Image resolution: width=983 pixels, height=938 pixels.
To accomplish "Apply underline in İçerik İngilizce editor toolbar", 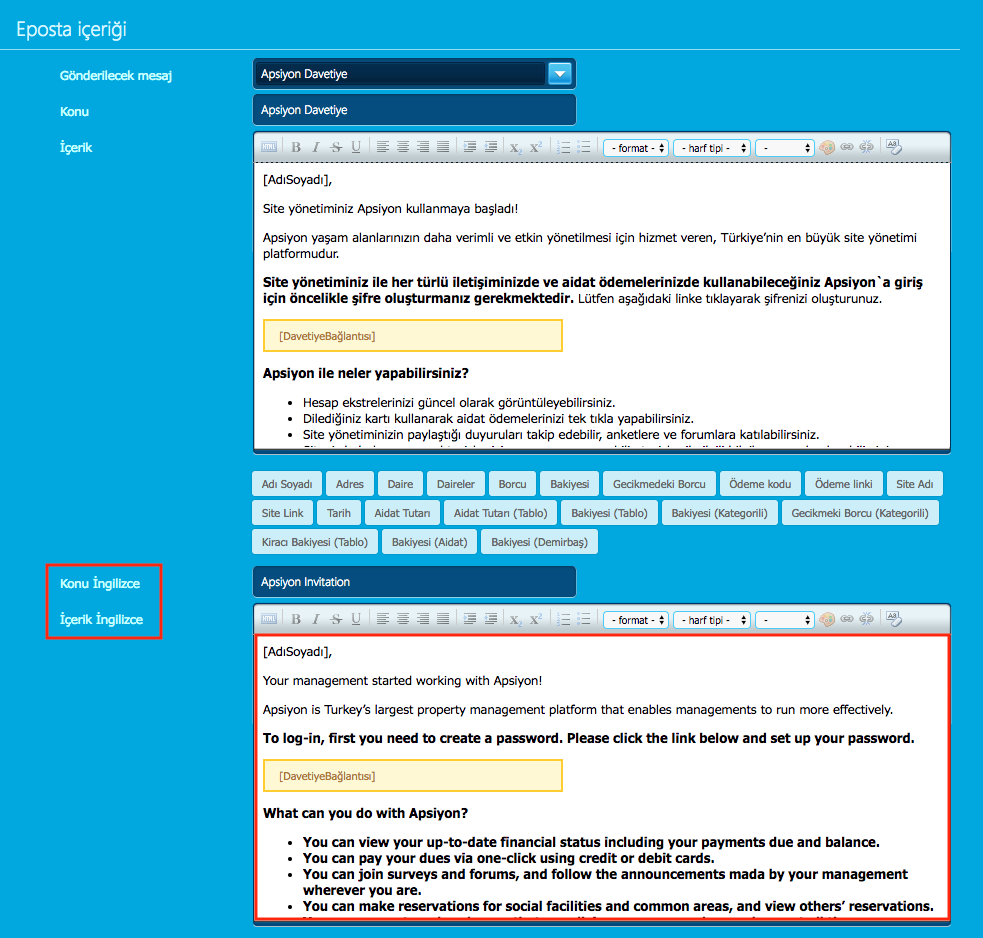I will [x=356, y=619].
